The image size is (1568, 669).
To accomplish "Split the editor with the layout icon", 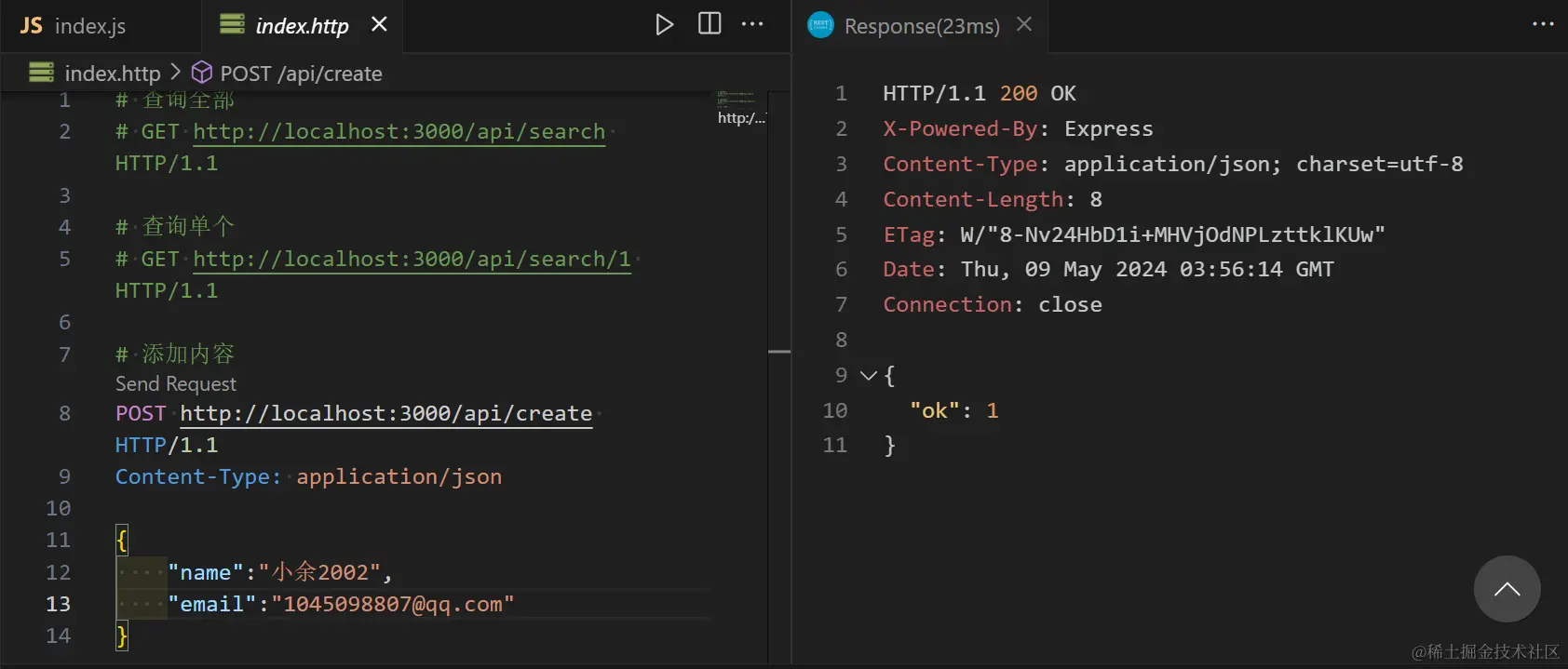I will (x=710, y=24).
